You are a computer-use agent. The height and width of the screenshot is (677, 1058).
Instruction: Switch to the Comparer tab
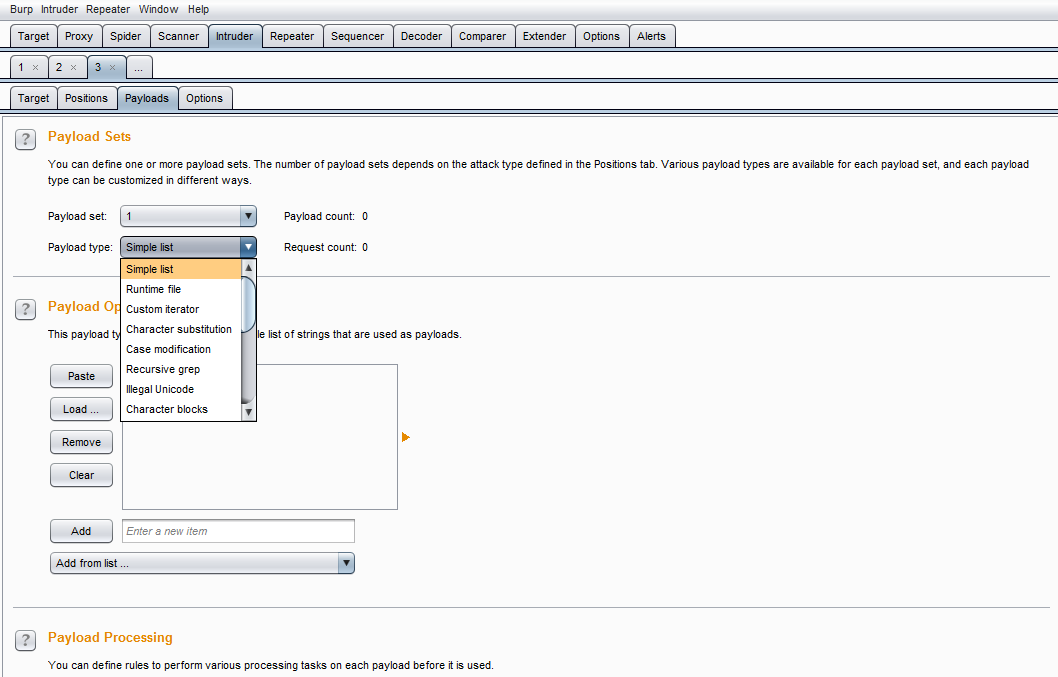pyautogui.click(x=482, y=36)
